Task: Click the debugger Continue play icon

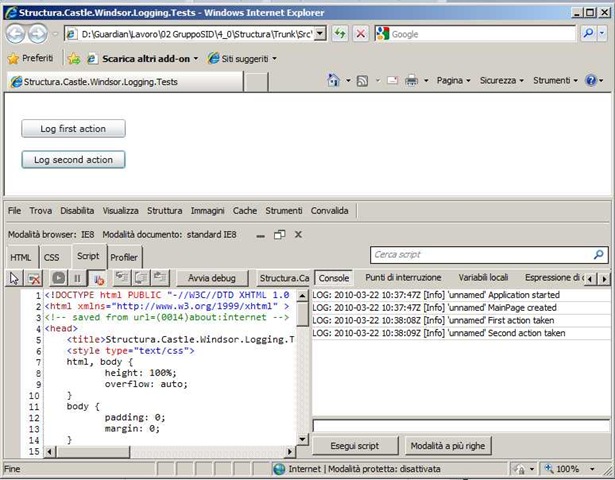Action: click(x=59, y=278)
